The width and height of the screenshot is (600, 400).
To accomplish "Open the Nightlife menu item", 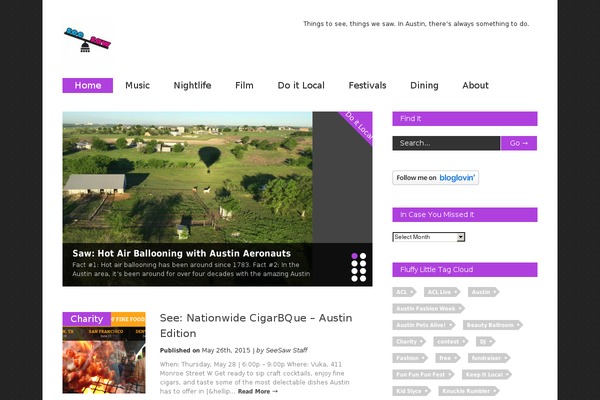I will (192, 85).
